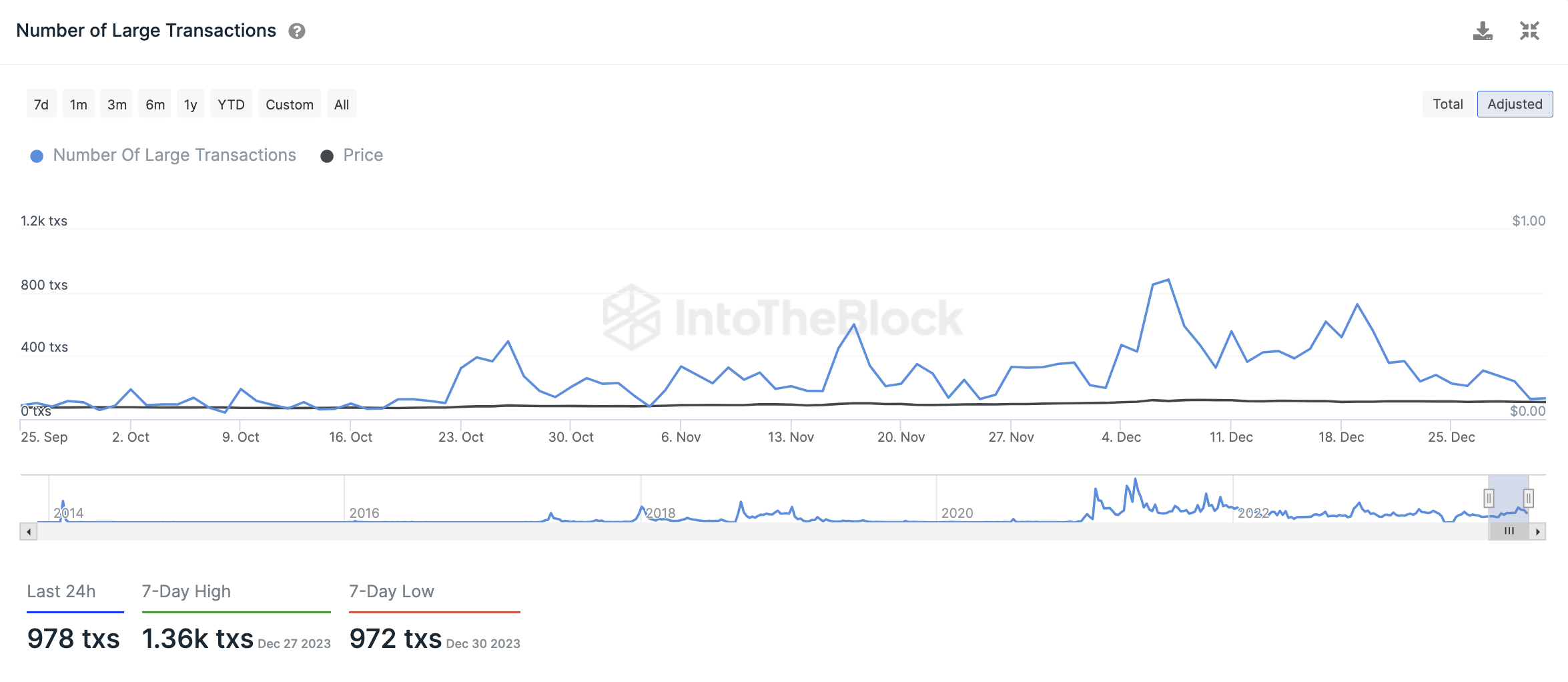This screenshot has width=1568, height=682.
Task: Click the help question mark icon
Action: tap(297, 31)
